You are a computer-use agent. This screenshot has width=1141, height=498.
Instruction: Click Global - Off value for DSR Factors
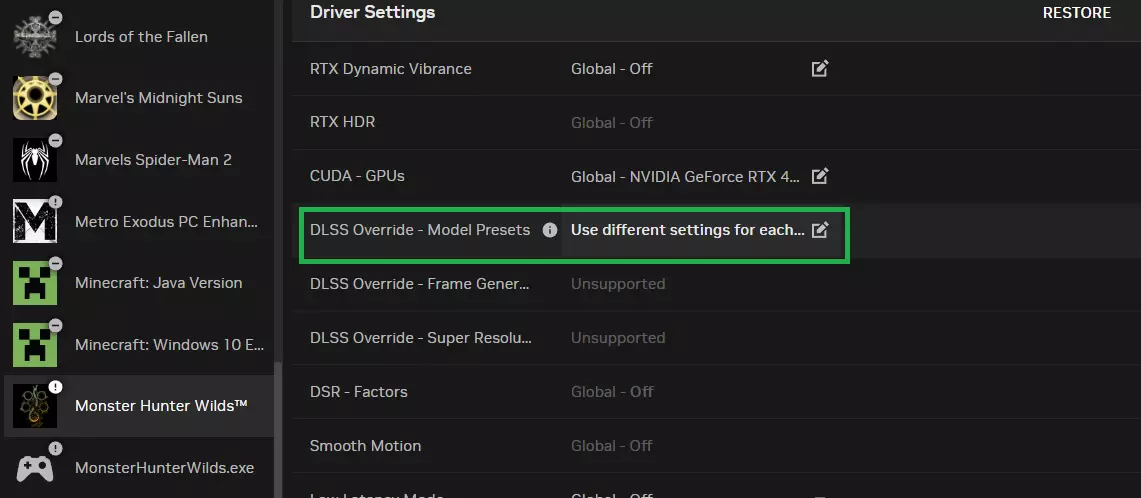611,392
